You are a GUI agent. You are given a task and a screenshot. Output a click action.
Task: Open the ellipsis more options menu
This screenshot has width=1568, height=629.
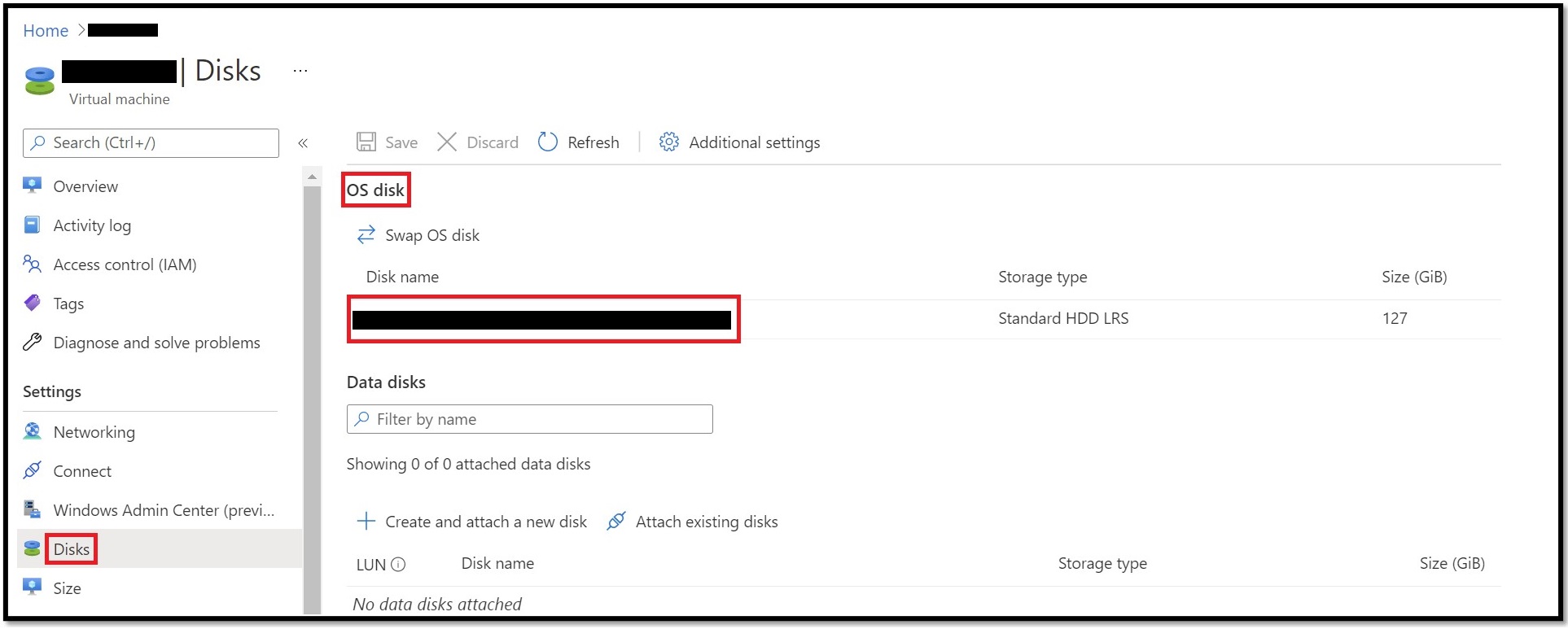click(x=300, y=71)
